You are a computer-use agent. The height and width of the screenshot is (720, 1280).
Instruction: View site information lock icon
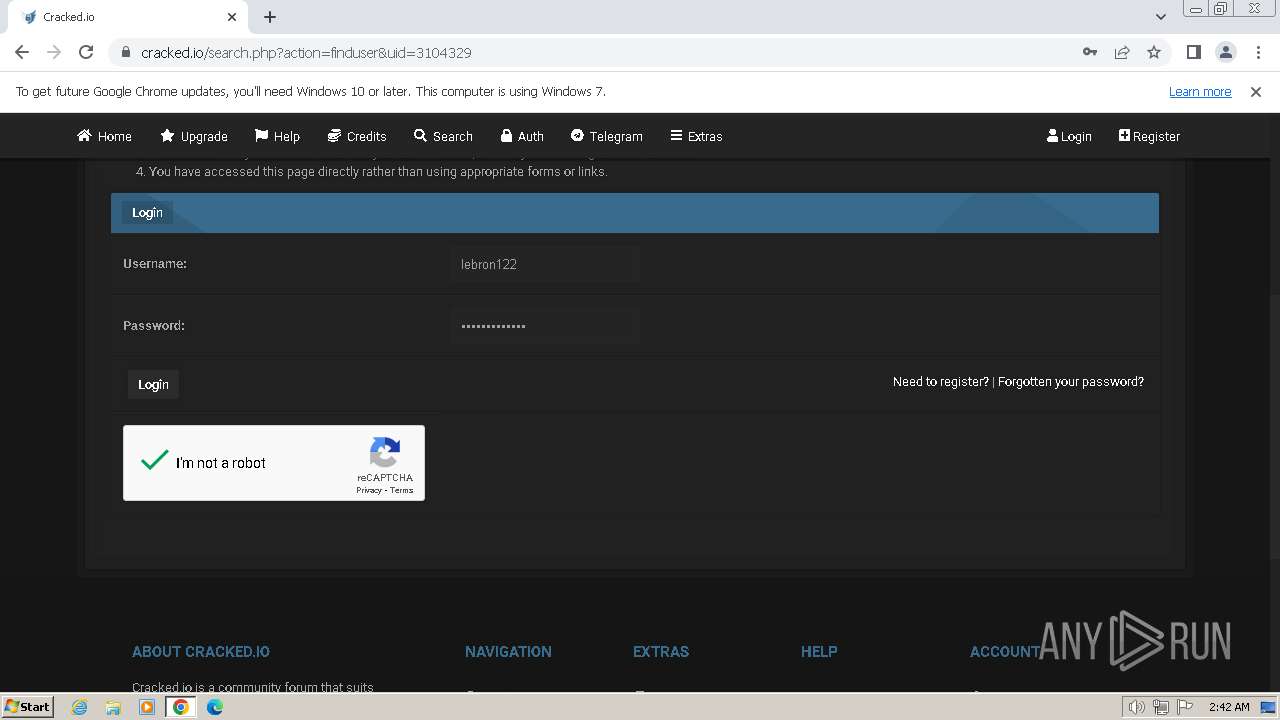click(x=126, y=52)
